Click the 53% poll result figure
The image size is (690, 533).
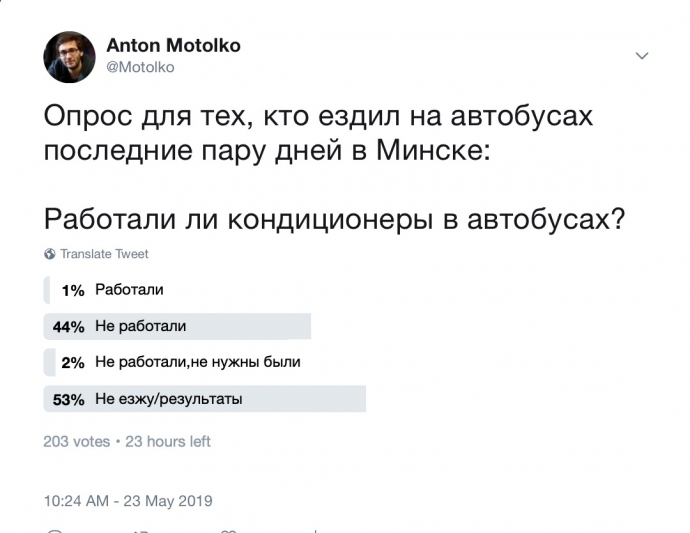[x=68, y=399]
